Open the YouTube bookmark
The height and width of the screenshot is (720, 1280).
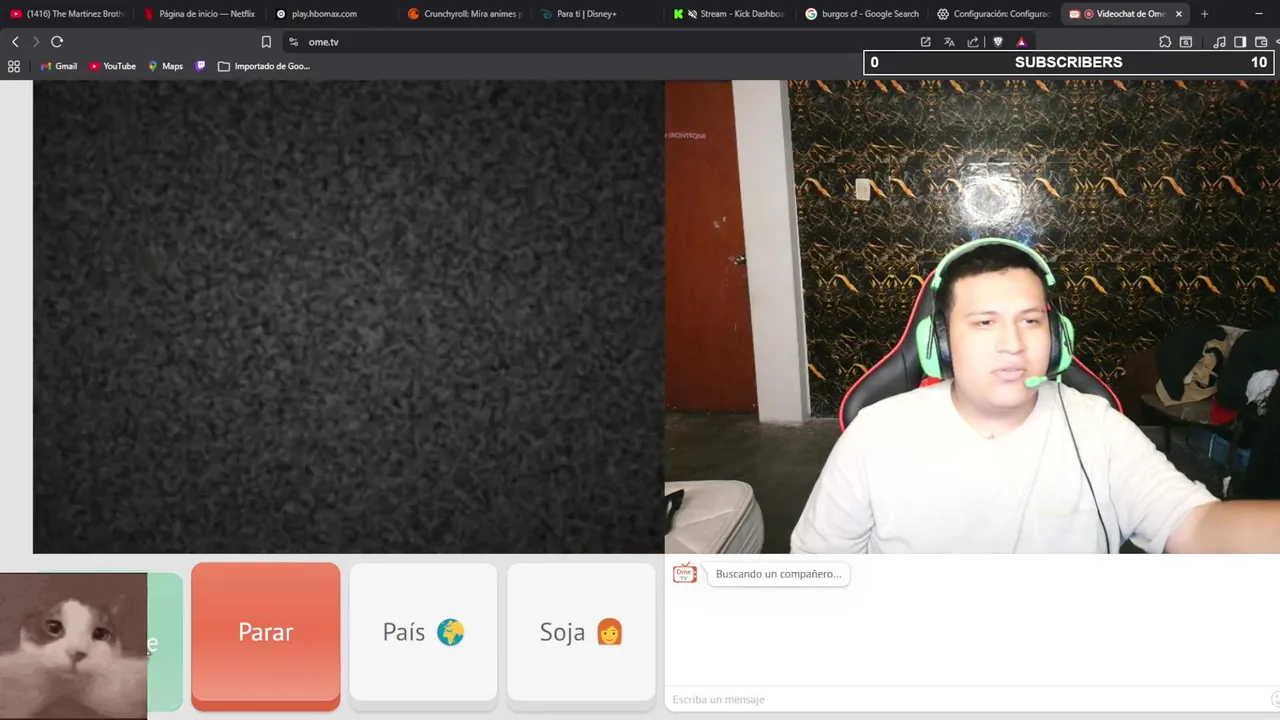point(113,66)
